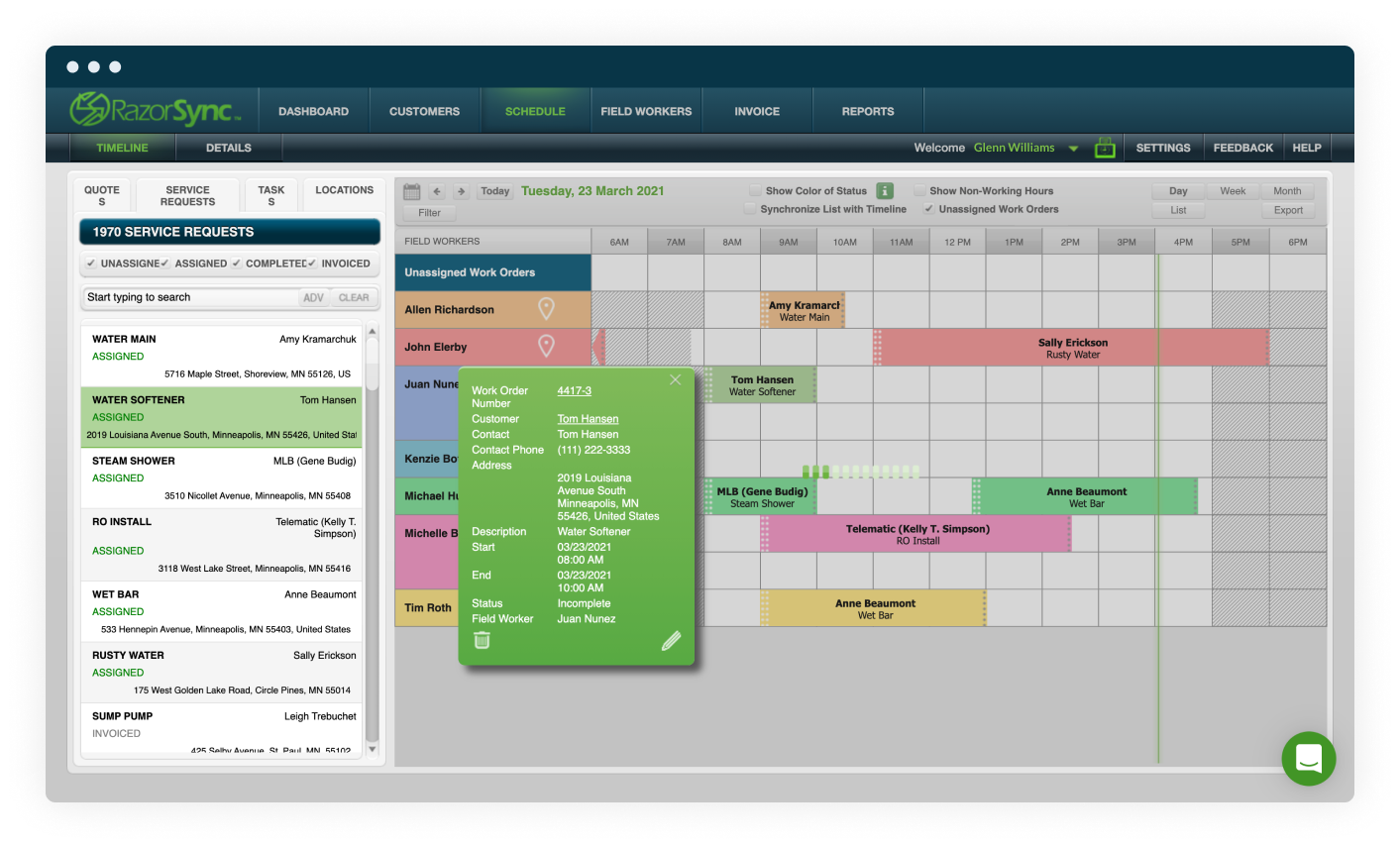Screen dimensions: 1400x848
Task: Click the green status color info icon
Action: [x=885, y=191]
